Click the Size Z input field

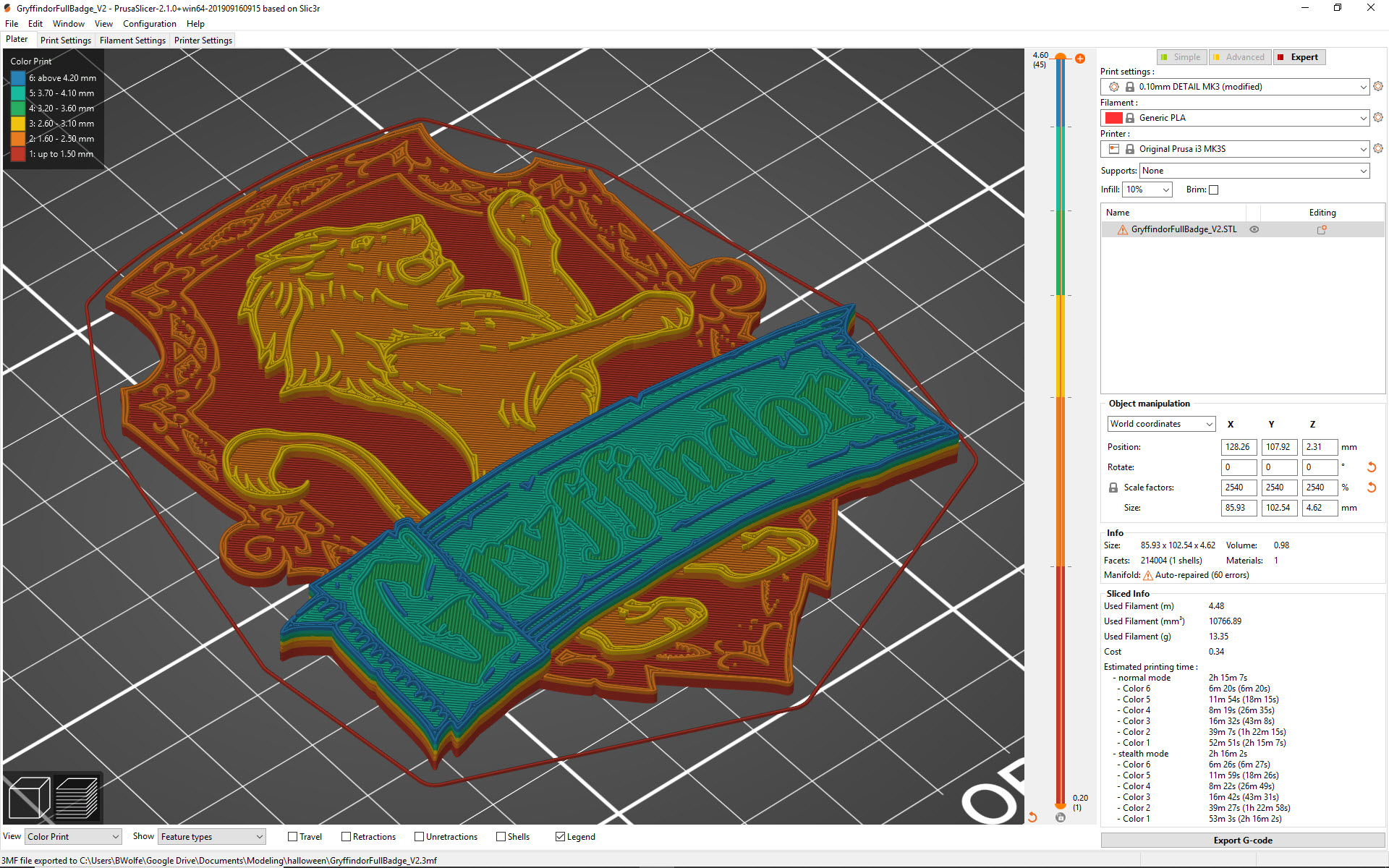[1320, 508]
